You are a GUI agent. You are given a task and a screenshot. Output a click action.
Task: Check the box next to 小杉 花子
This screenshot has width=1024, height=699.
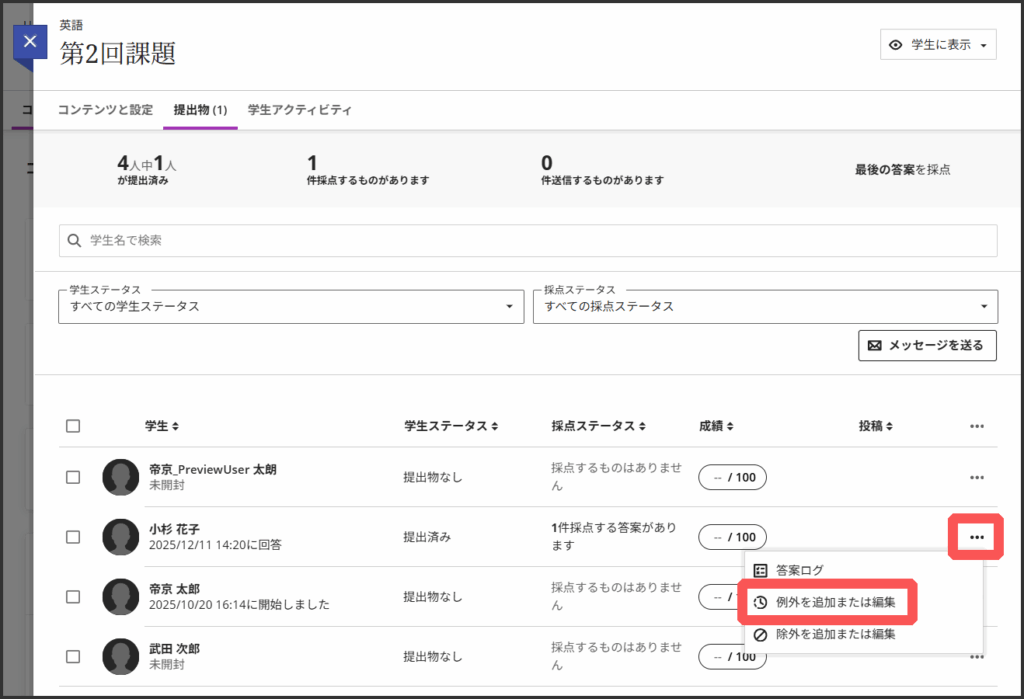coord(73,537)
